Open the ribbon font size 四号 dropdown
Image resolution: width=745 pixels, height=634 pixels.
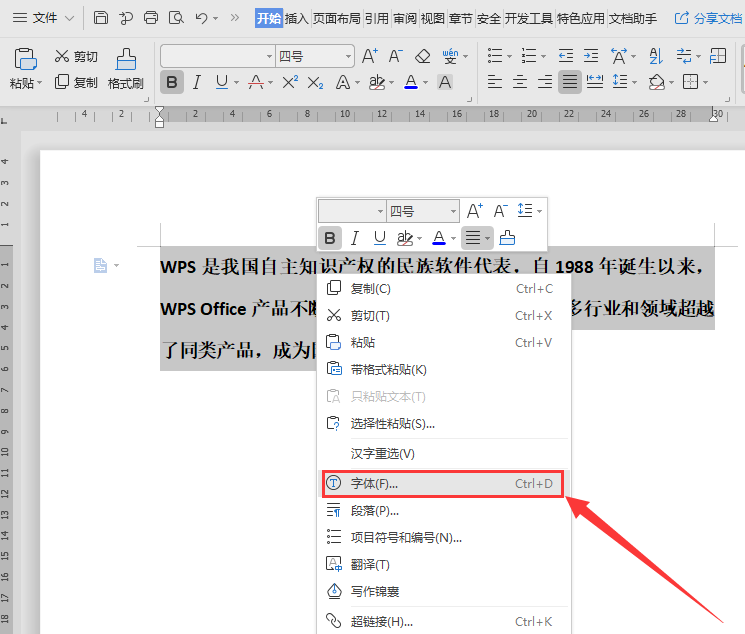pyautogui.click(x=348, y=57)
